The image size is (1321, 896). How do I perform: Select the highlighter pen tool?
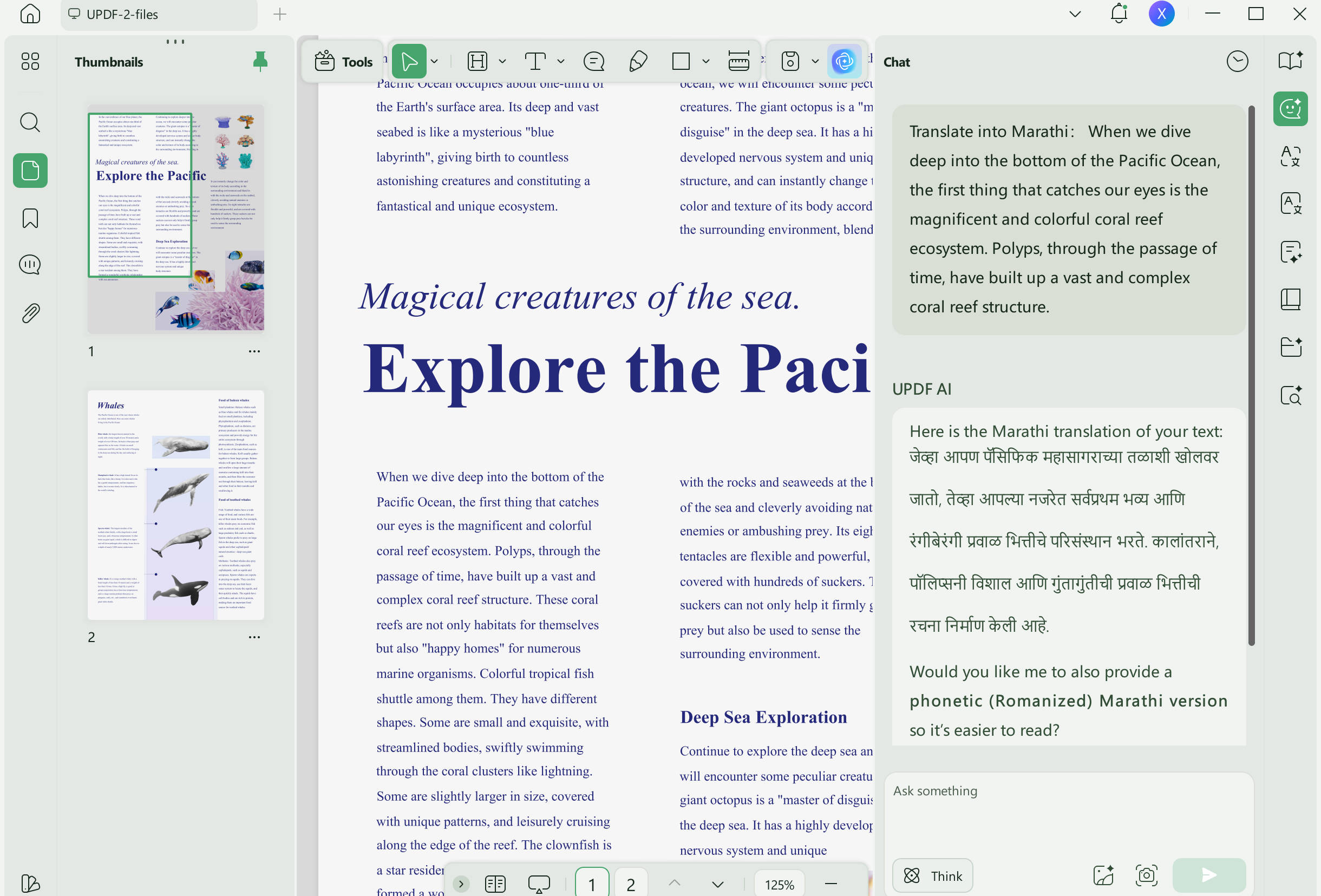click(638, 61)
